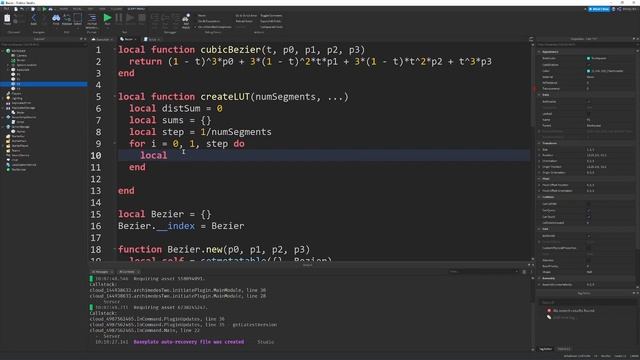
Task: Toggle the CanQuery checkbox
Action: click(x=588, y=211)
